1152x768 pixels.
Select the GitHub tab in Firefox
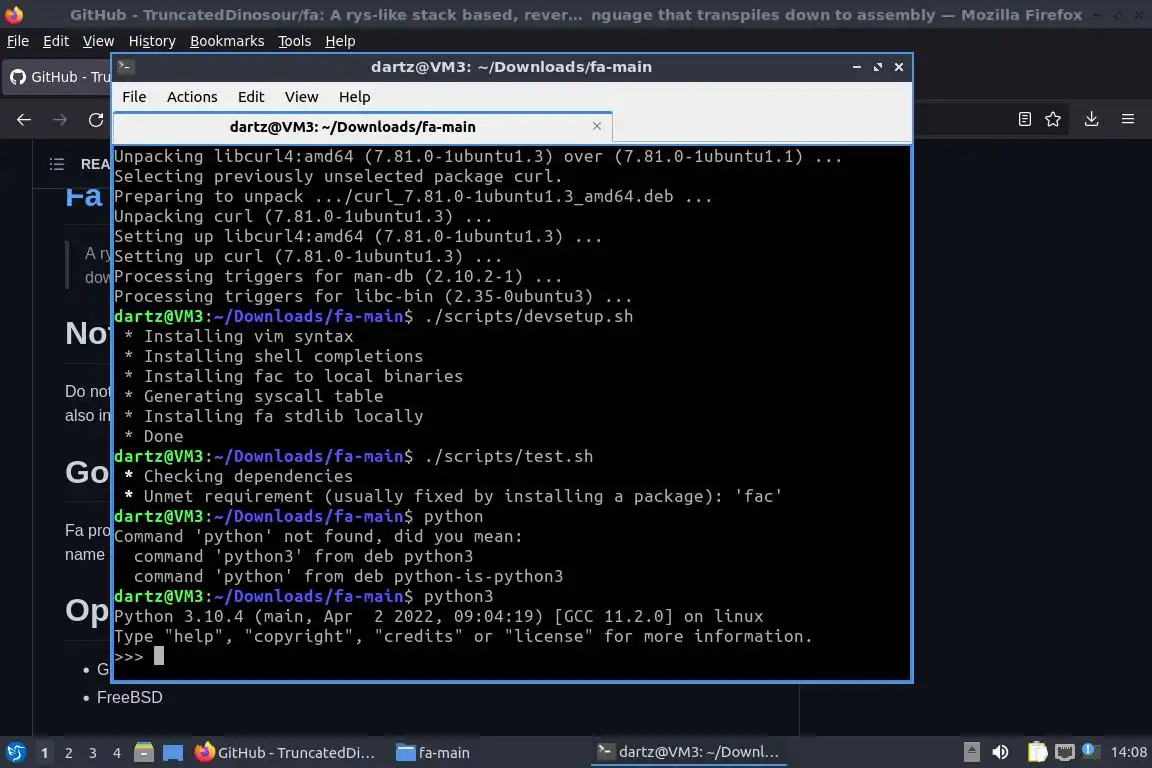(58, 77)
